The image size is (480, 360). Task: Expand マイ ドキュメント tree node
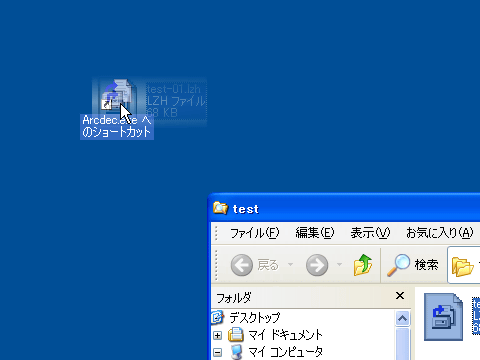[218, 335]
